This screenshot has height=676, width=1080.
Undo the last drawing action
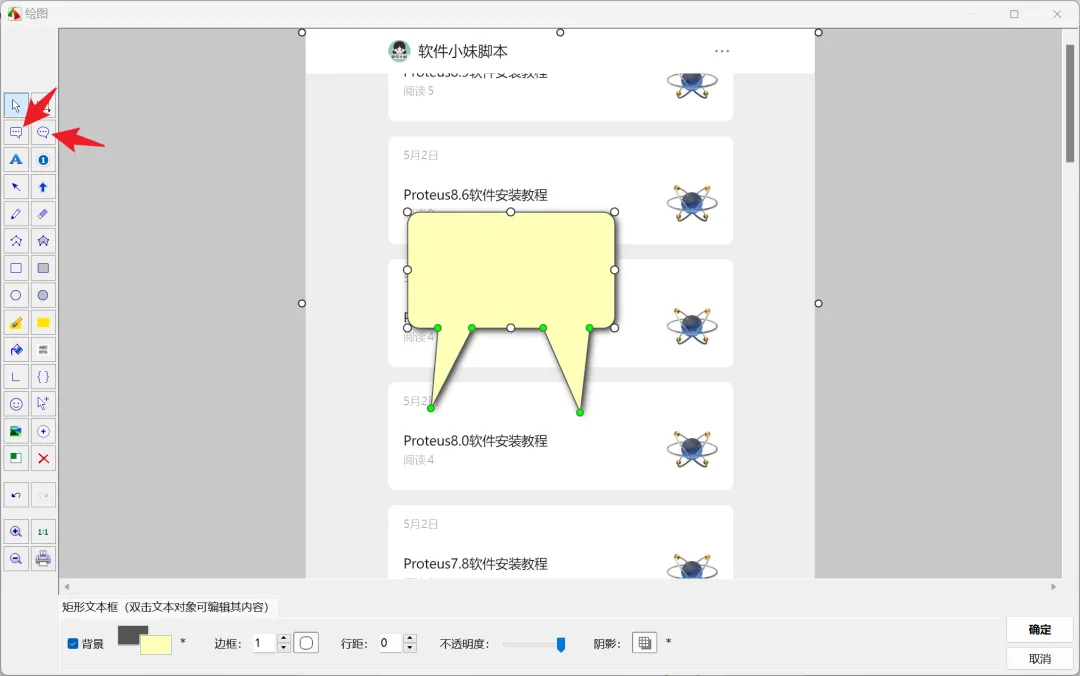[x=16, y=495]
